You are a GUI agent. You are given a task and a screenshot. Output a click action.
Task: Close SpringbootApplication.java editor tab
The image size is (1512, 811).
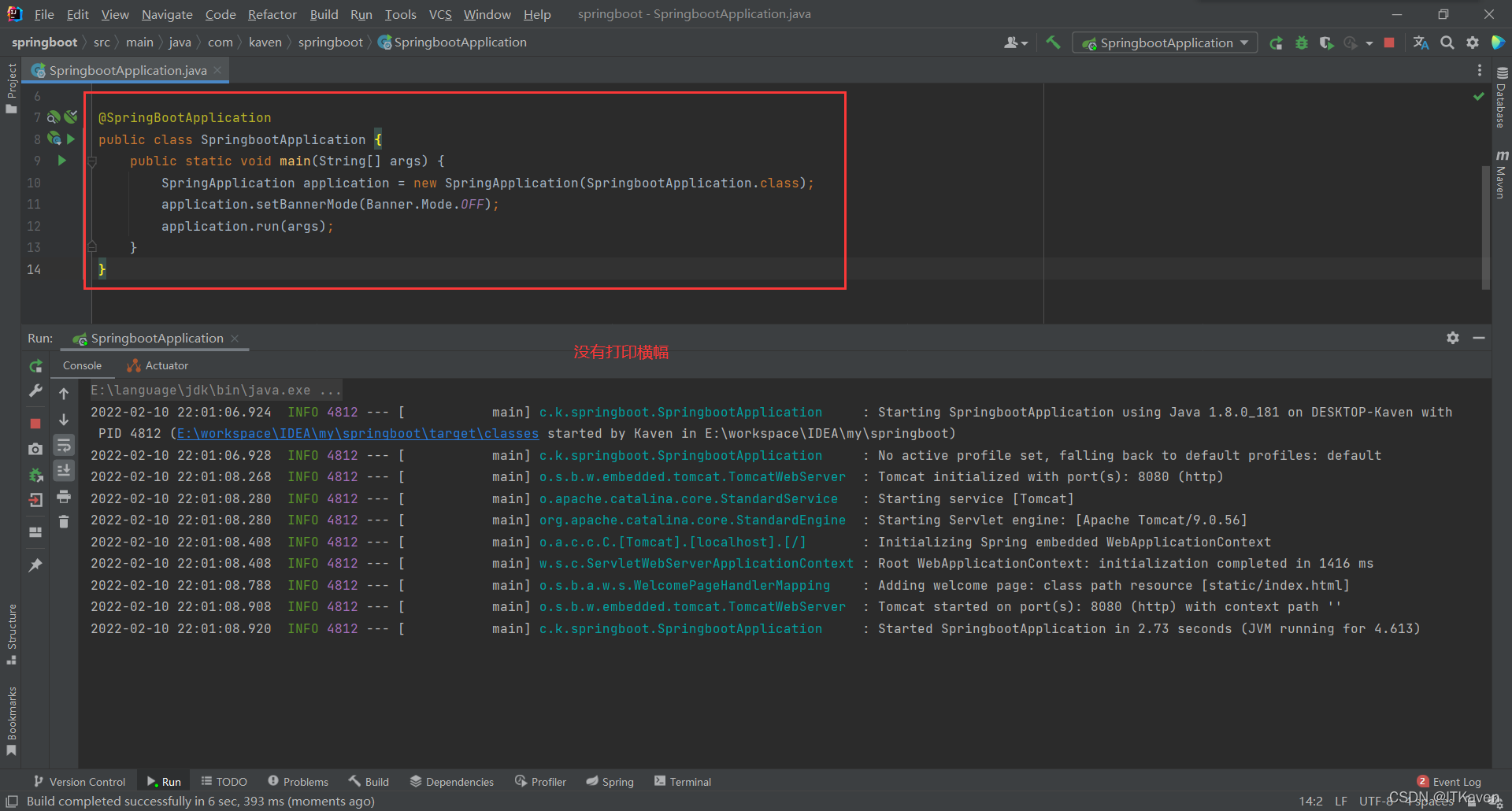pos(217,70)
